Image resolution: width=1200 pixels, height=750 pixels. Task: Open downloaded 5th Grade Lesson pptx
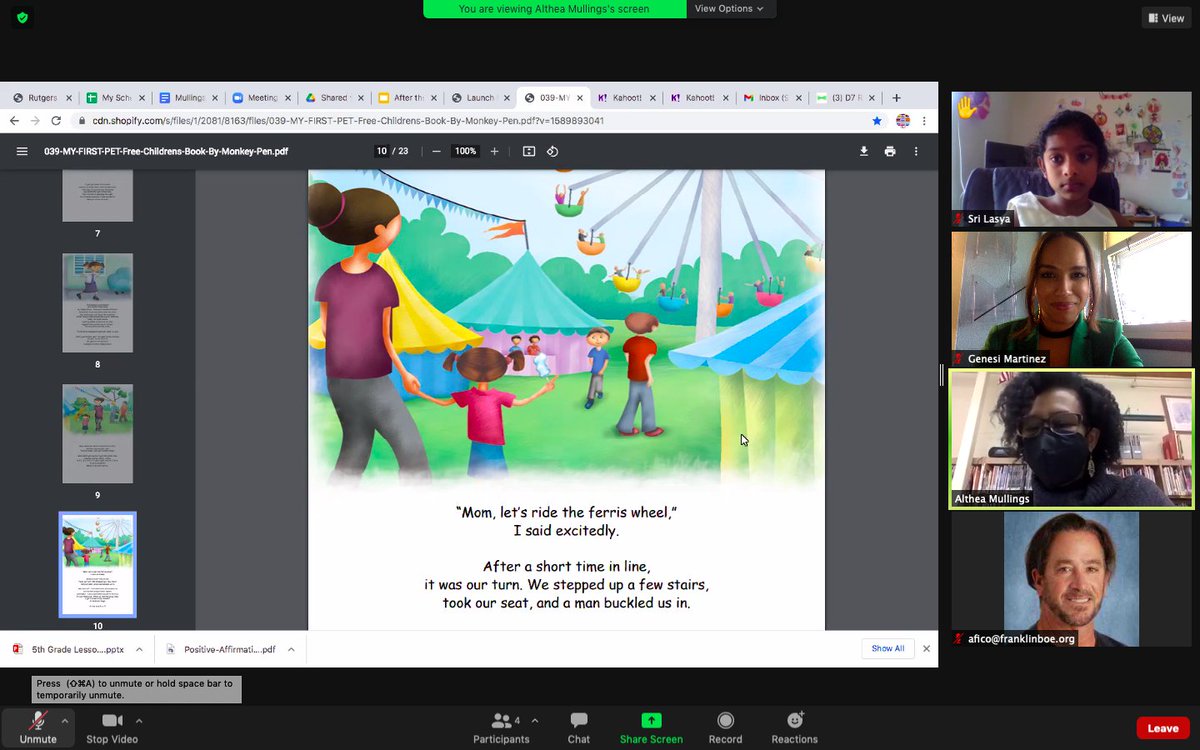(68, 649)
